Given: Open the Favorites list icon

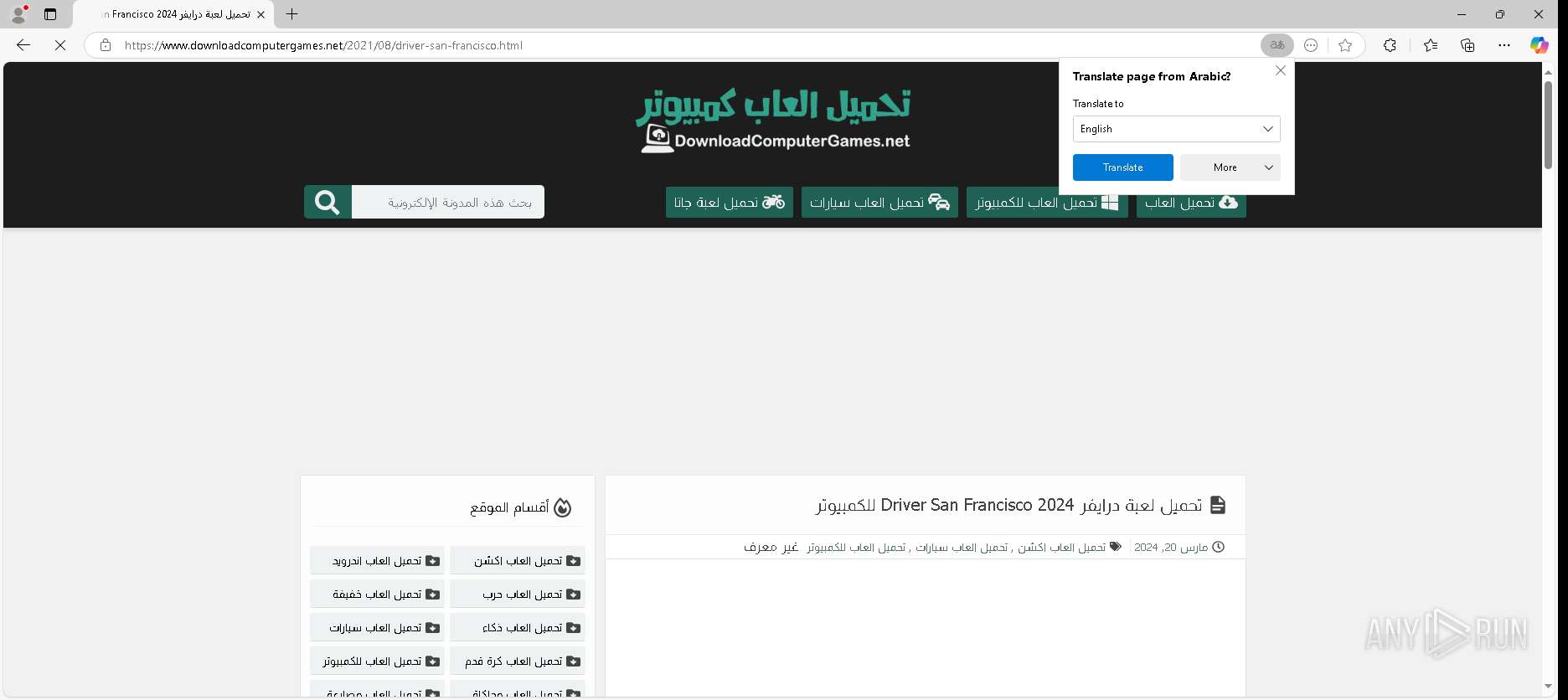Looking at the screenshot, I should 1430,45.
